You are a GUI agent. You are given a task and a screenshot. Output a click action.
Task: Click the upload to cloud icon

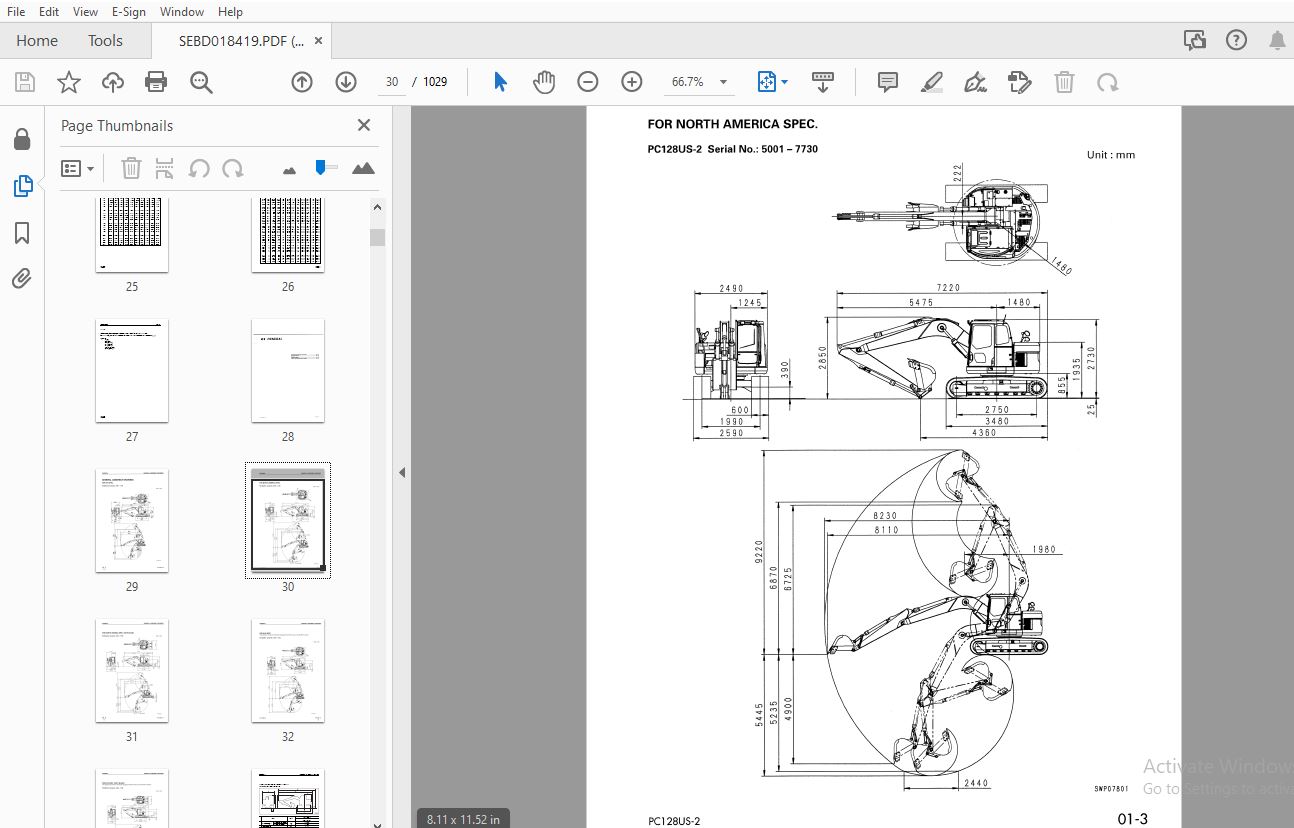coord(113,82)
